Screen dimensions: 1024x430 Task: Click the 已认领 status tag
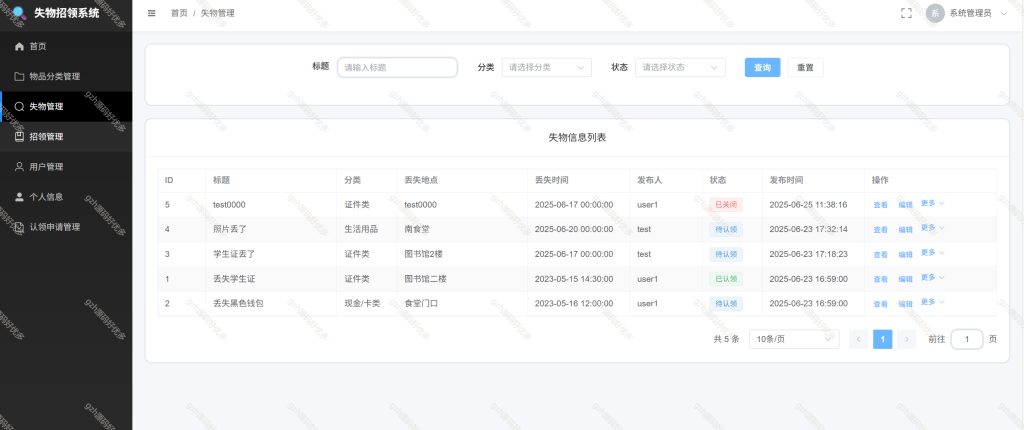click(x=726, y=279)
